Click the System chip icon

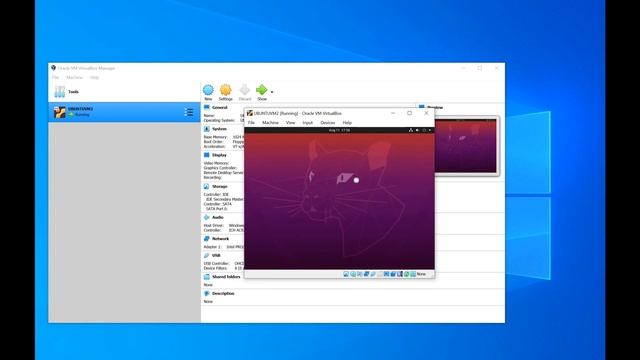click(x=207, y=129)
